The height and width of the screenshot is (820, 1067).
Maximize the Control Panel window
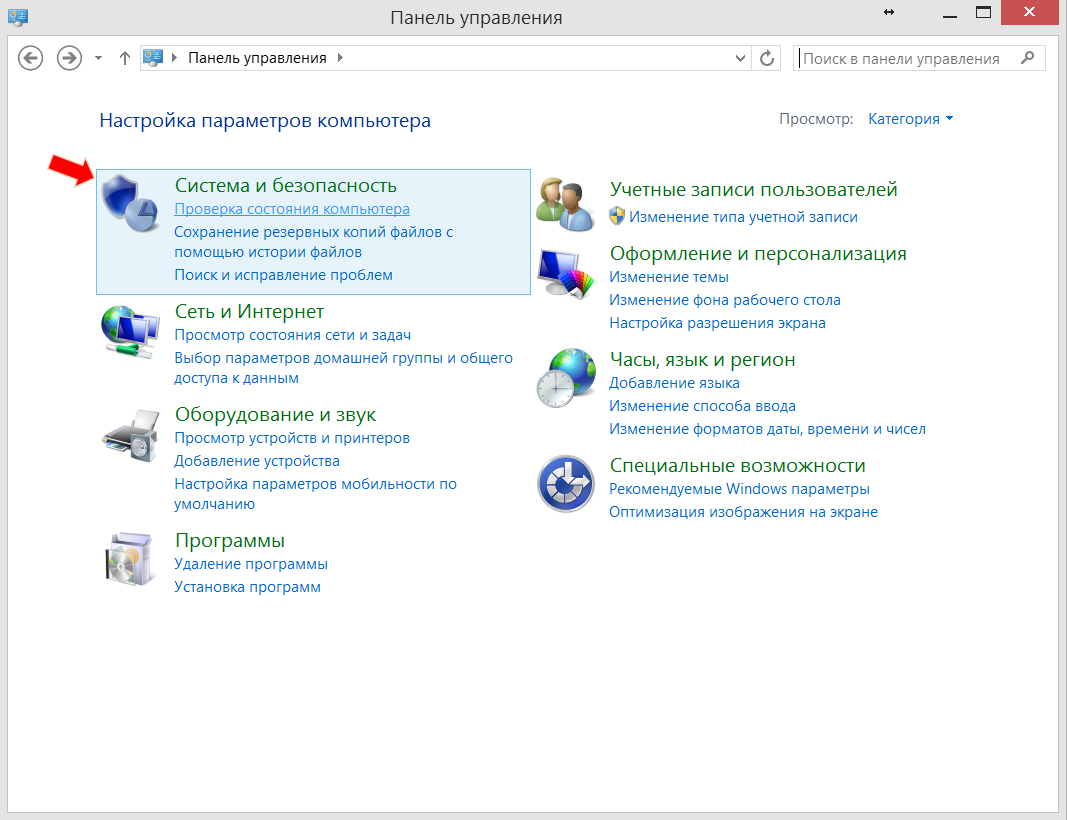(983, 13)
